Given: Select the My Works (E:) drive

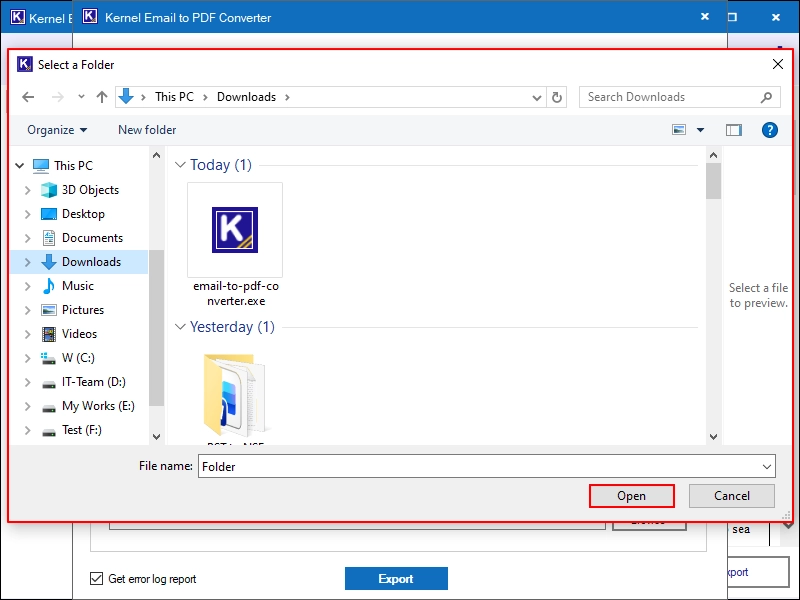Looking at the screenshot, I should (98, 406).
